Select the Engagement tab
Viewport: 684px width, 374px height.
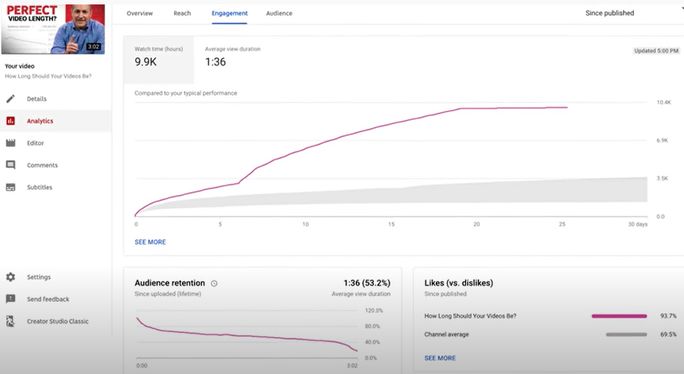(x=229, y=13)
